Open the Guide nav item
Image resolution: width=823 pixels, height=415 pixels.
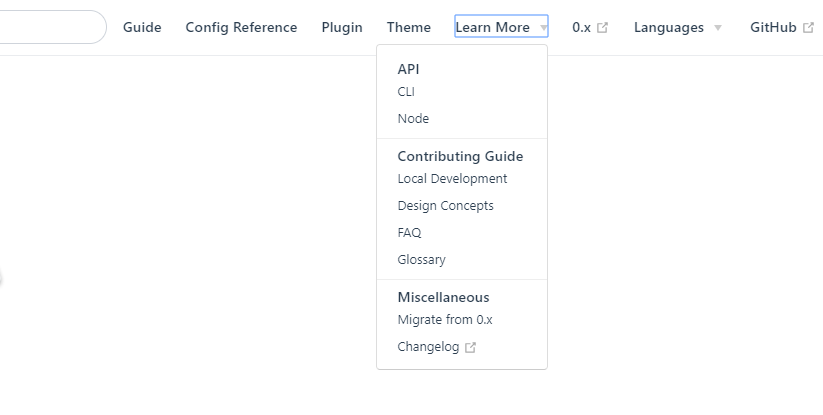[142, 27]
